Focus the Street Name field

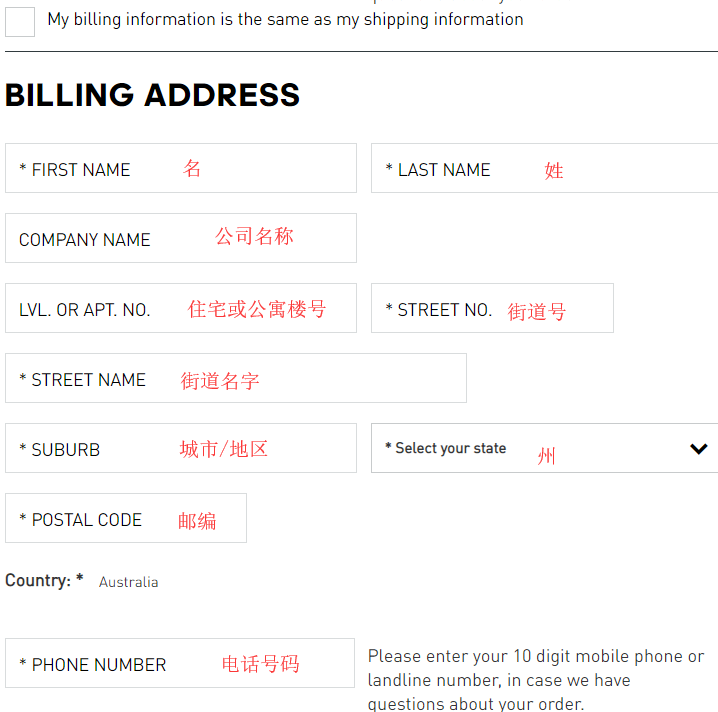click(235, 378)
